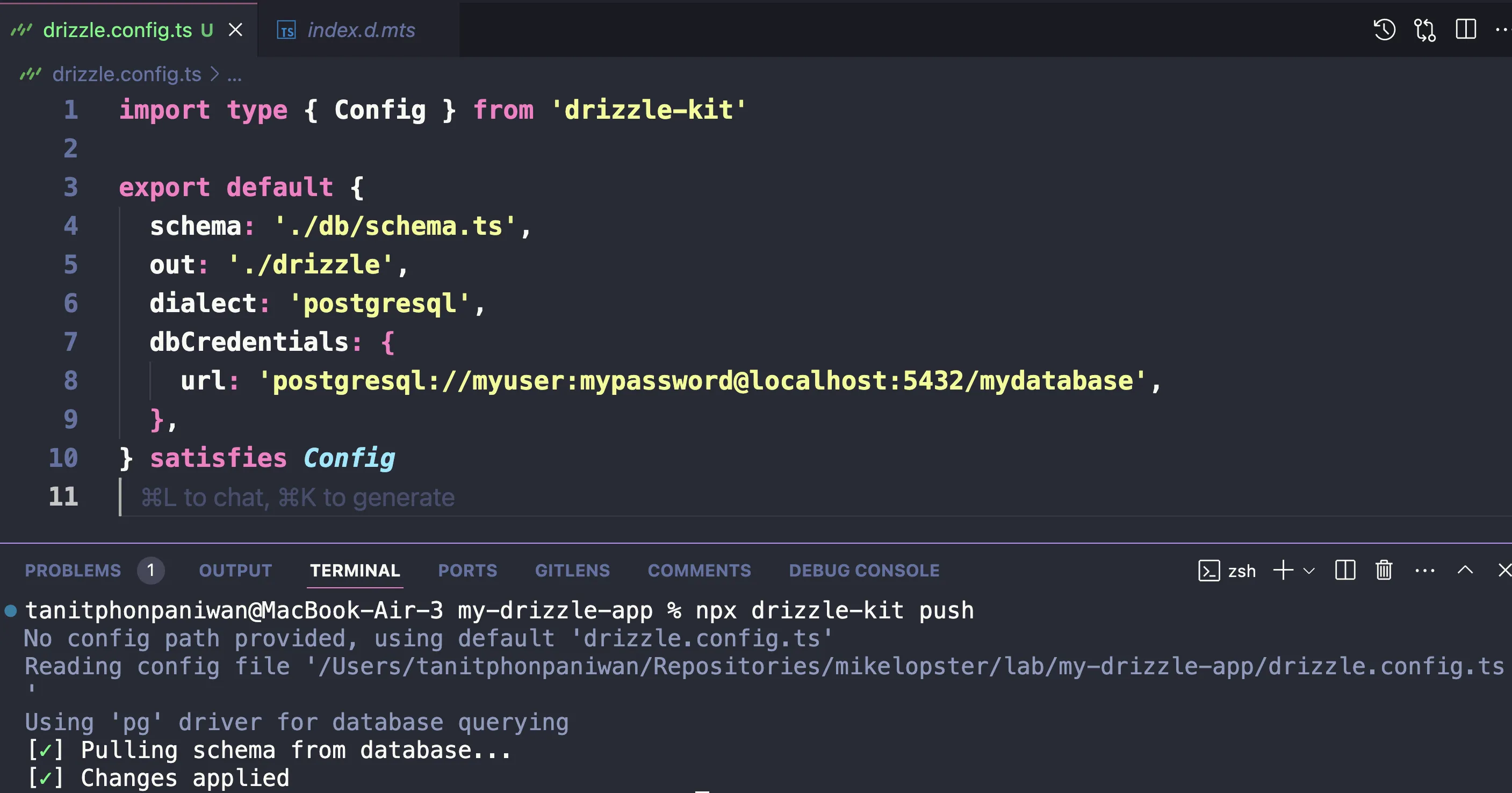
Task: Click the 'export default' keywords on line 3
Action: (226, 188)
